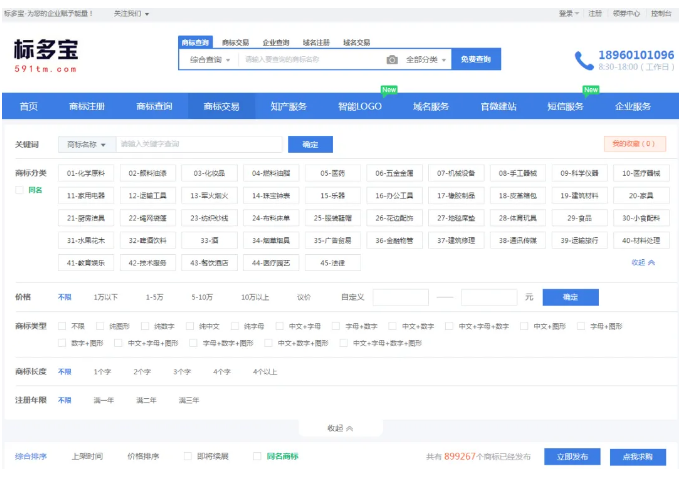Open the 商标名称 keyword type dropdown
694x487 pixels.
tap(87, 144)
